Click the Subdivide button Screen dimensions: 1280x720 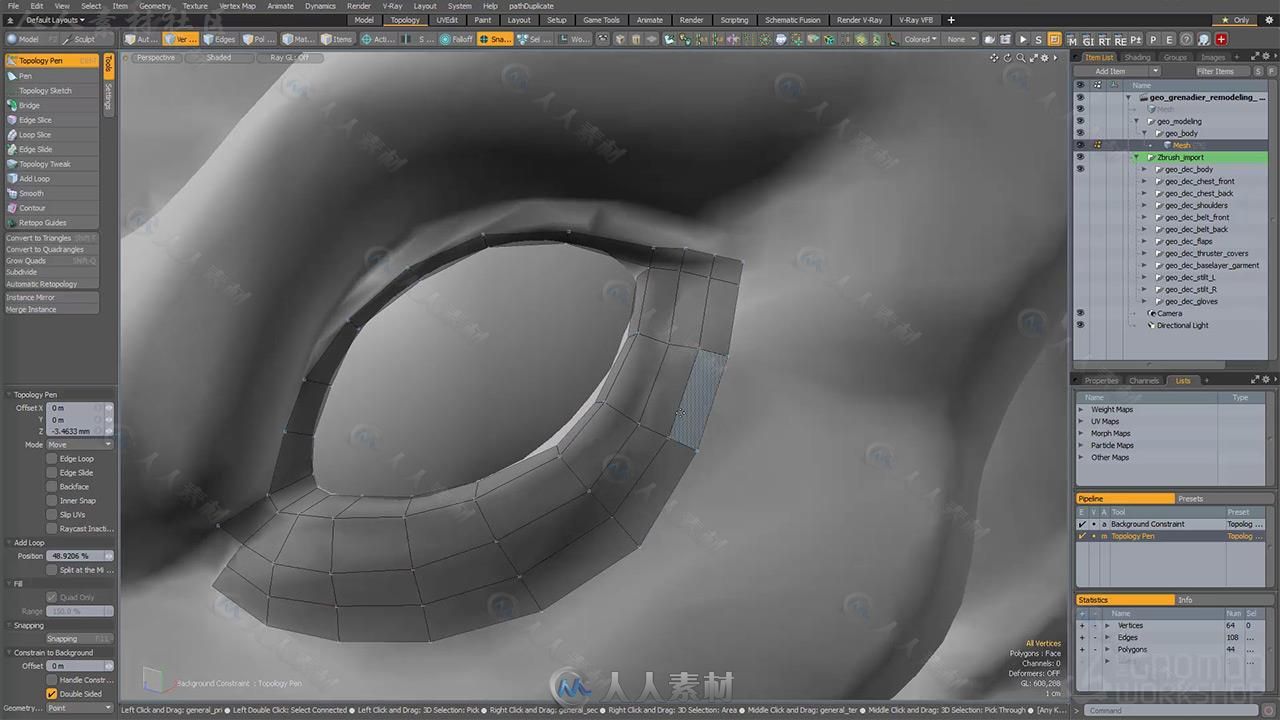coord(52,272)
